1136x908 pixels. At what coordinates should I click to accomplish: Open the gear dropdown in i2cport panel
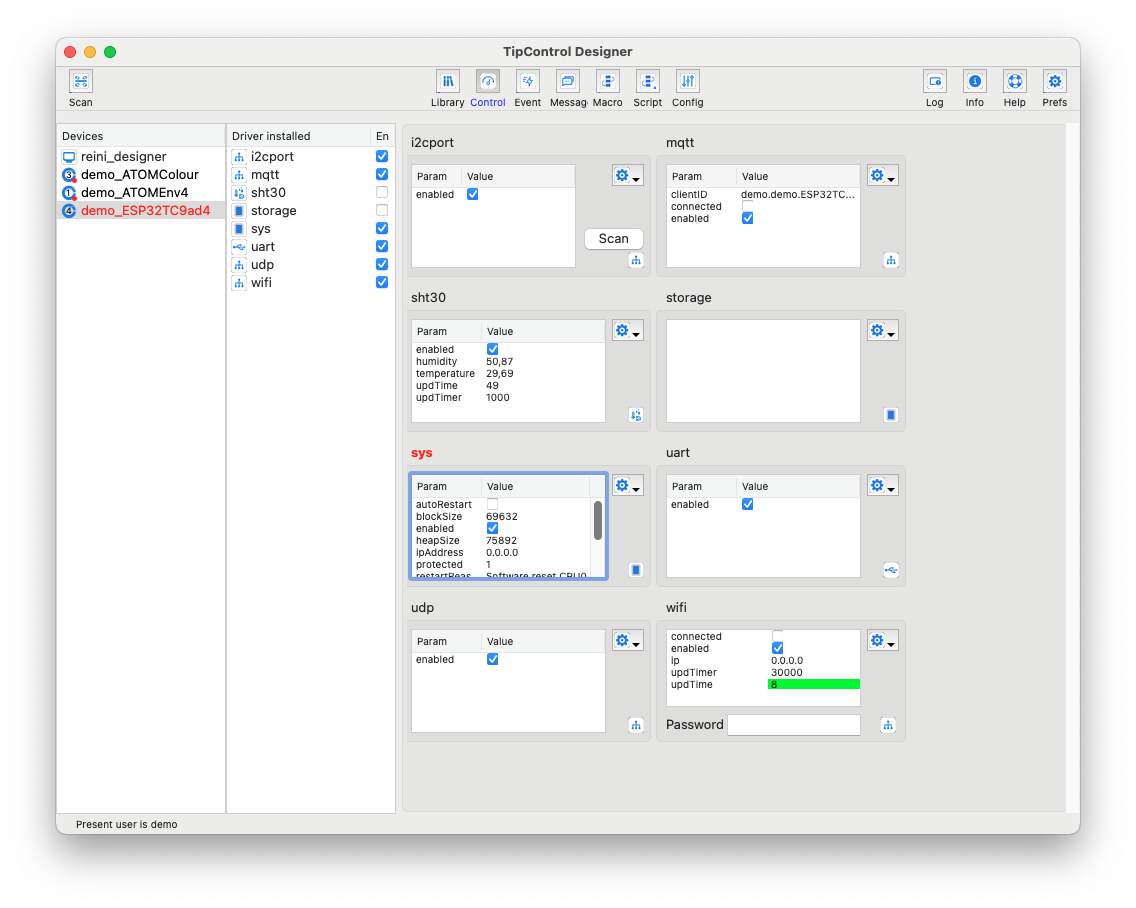coord(627,176)
